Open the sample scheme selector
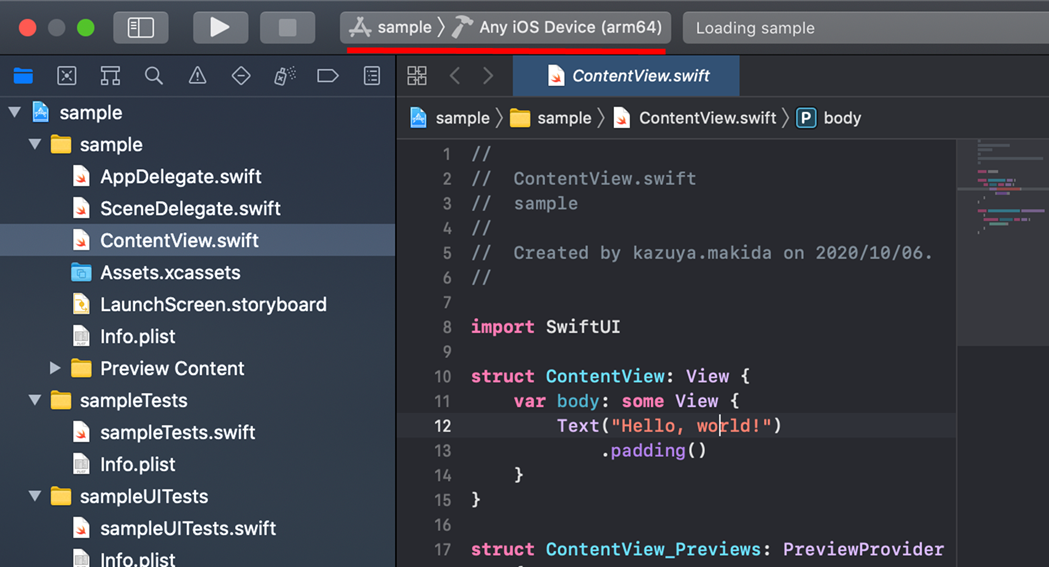1049x567 pixels. pyautogui.click(x=391, y=27)
